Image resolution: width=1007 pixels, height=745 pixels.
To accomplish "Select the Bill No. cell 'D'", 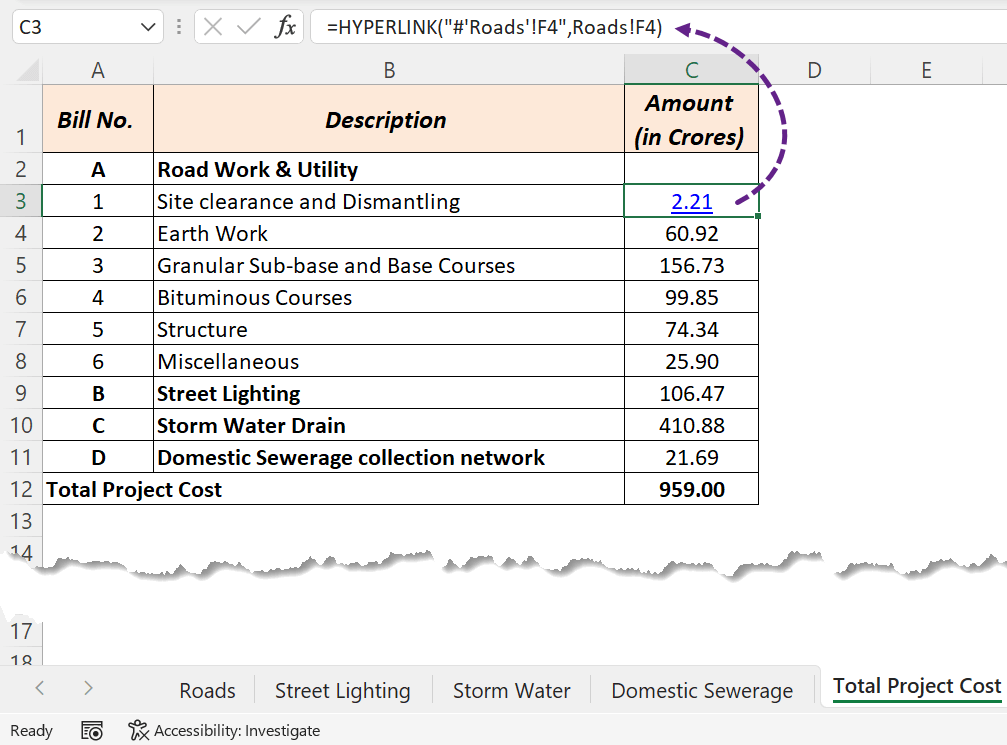I will tap(98, 457).
